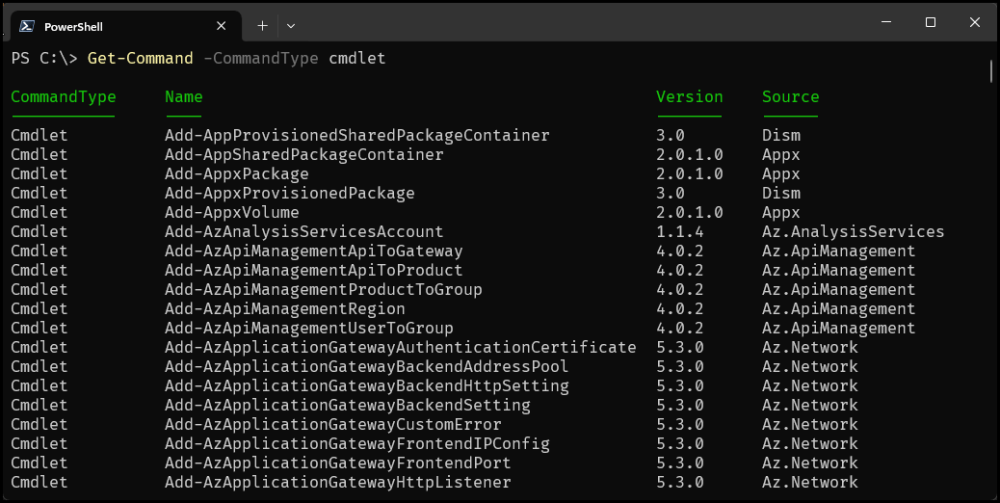1000x503 pixels.
Task: Click version 2.0.1.0 for Add-AppxPackage row
Action: click(x=689, y=174)
